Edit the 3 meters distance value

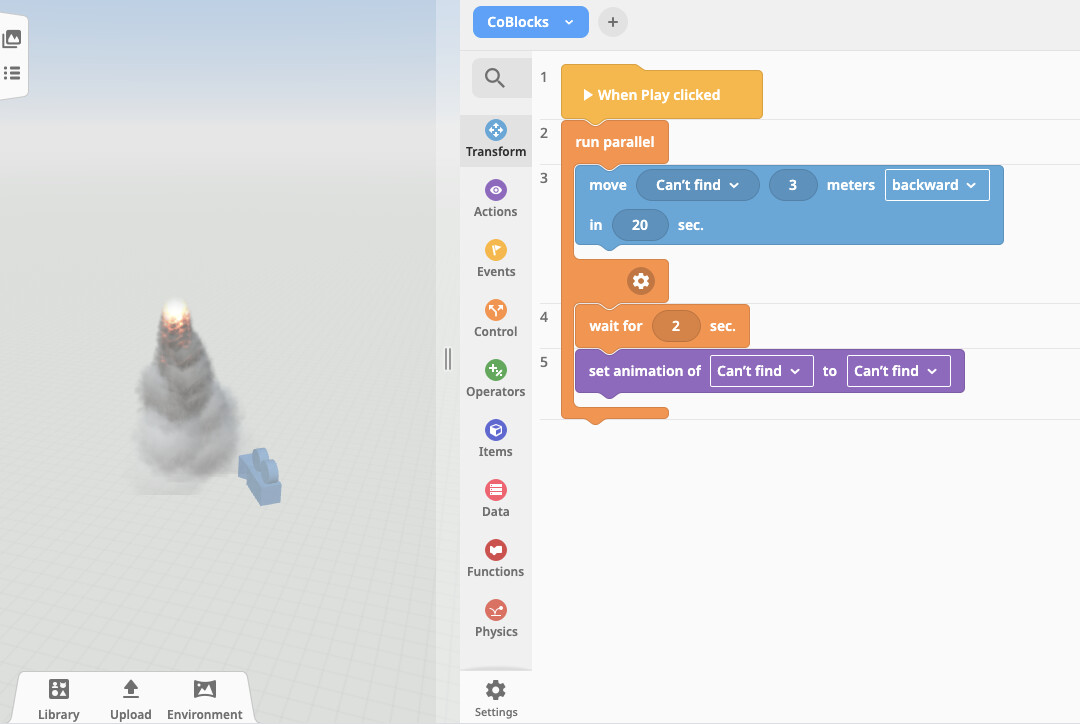pyautogui.click(x=793, y=185)
